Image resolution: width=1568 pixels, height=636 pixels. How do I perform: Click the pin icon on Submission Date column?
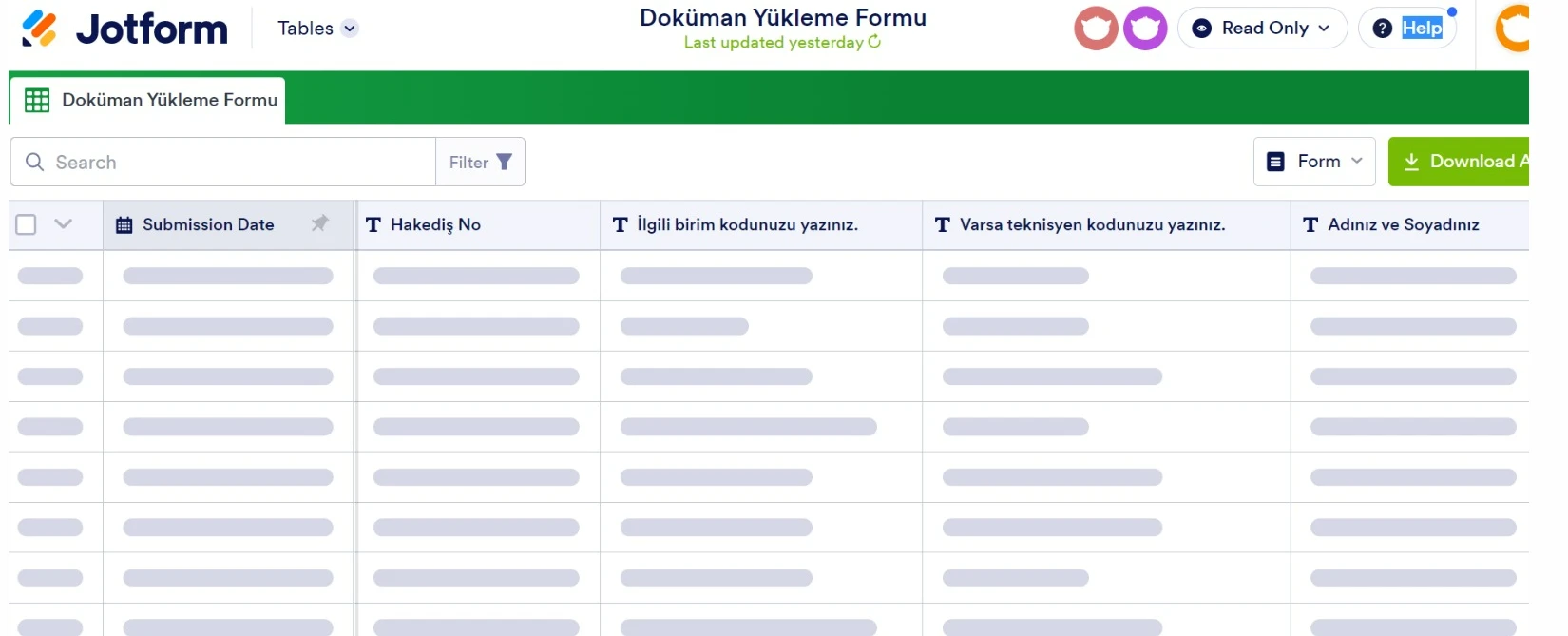[319, 223]
